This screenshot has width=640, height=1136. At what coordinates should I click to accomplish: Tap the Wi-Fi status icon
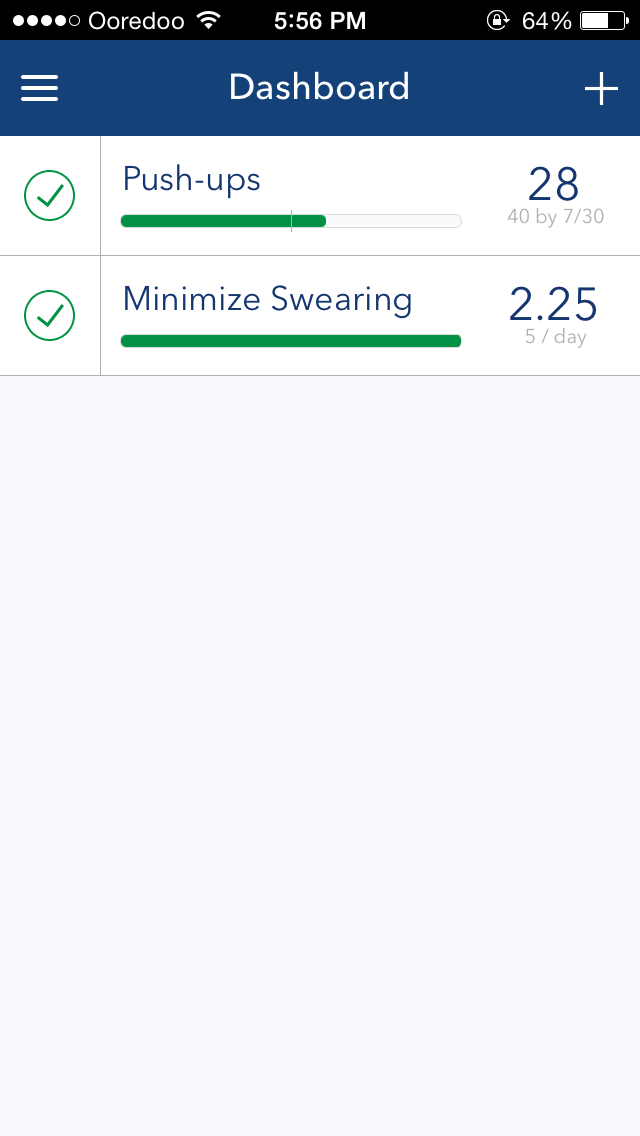(208, 20)
